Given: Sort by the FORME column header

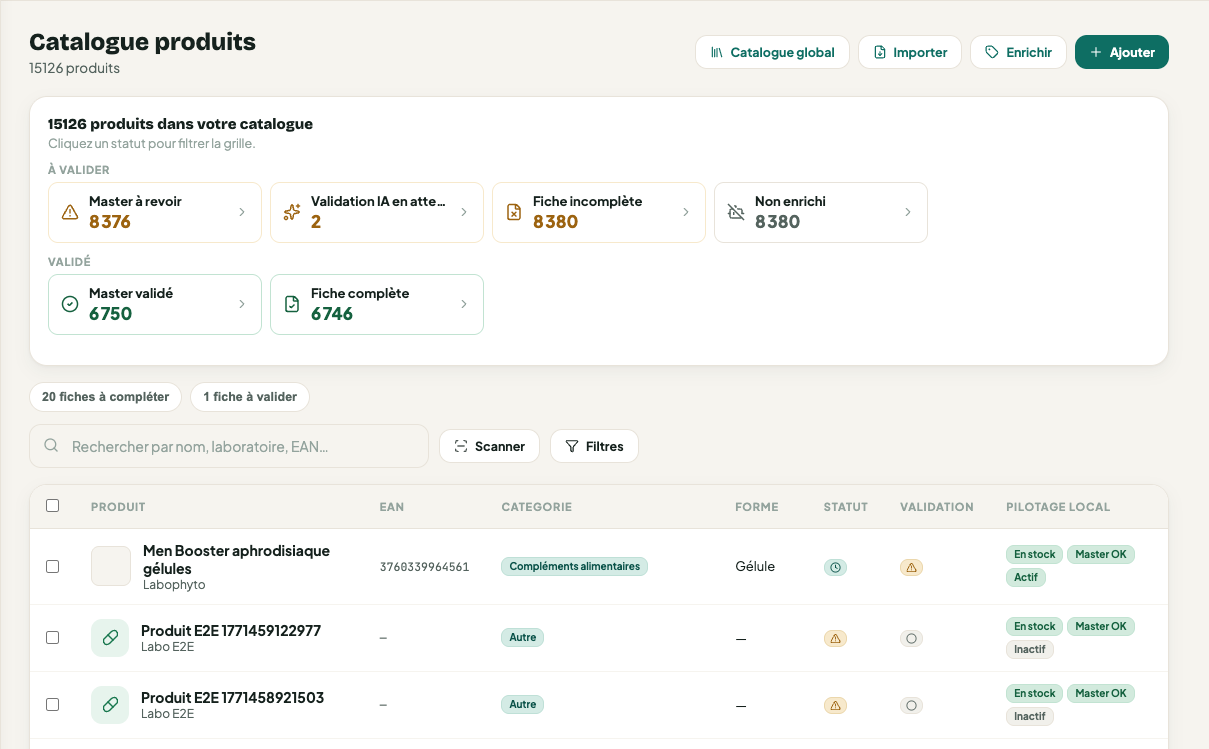Looking at the screenshot, I should coord(757,507).
